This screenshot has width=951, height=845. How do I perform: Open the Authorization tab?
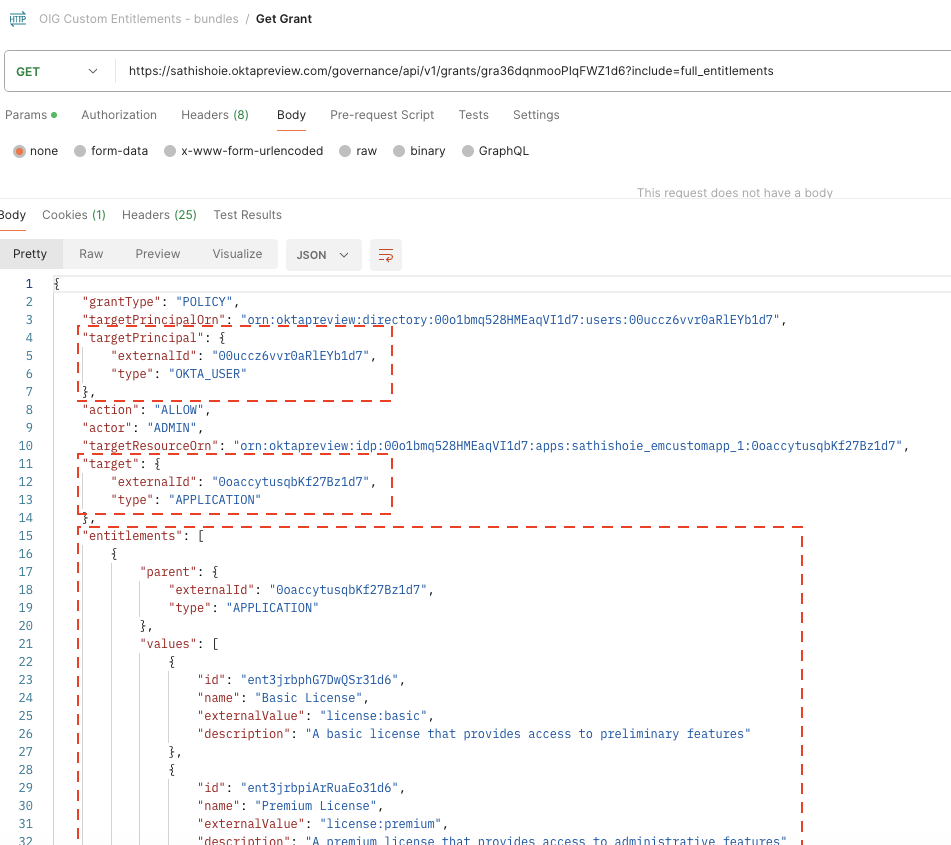coord(119,115)
